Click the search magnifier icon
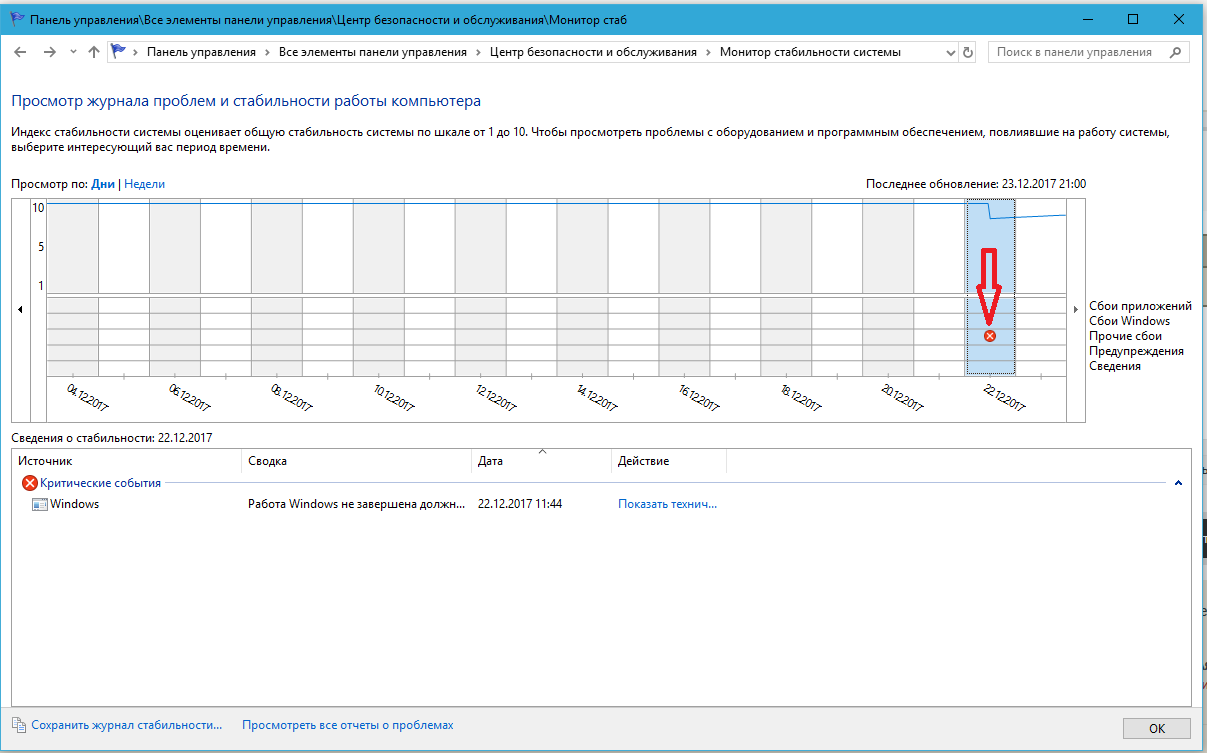This screenshot has height=753, width=1207. 1174,52
